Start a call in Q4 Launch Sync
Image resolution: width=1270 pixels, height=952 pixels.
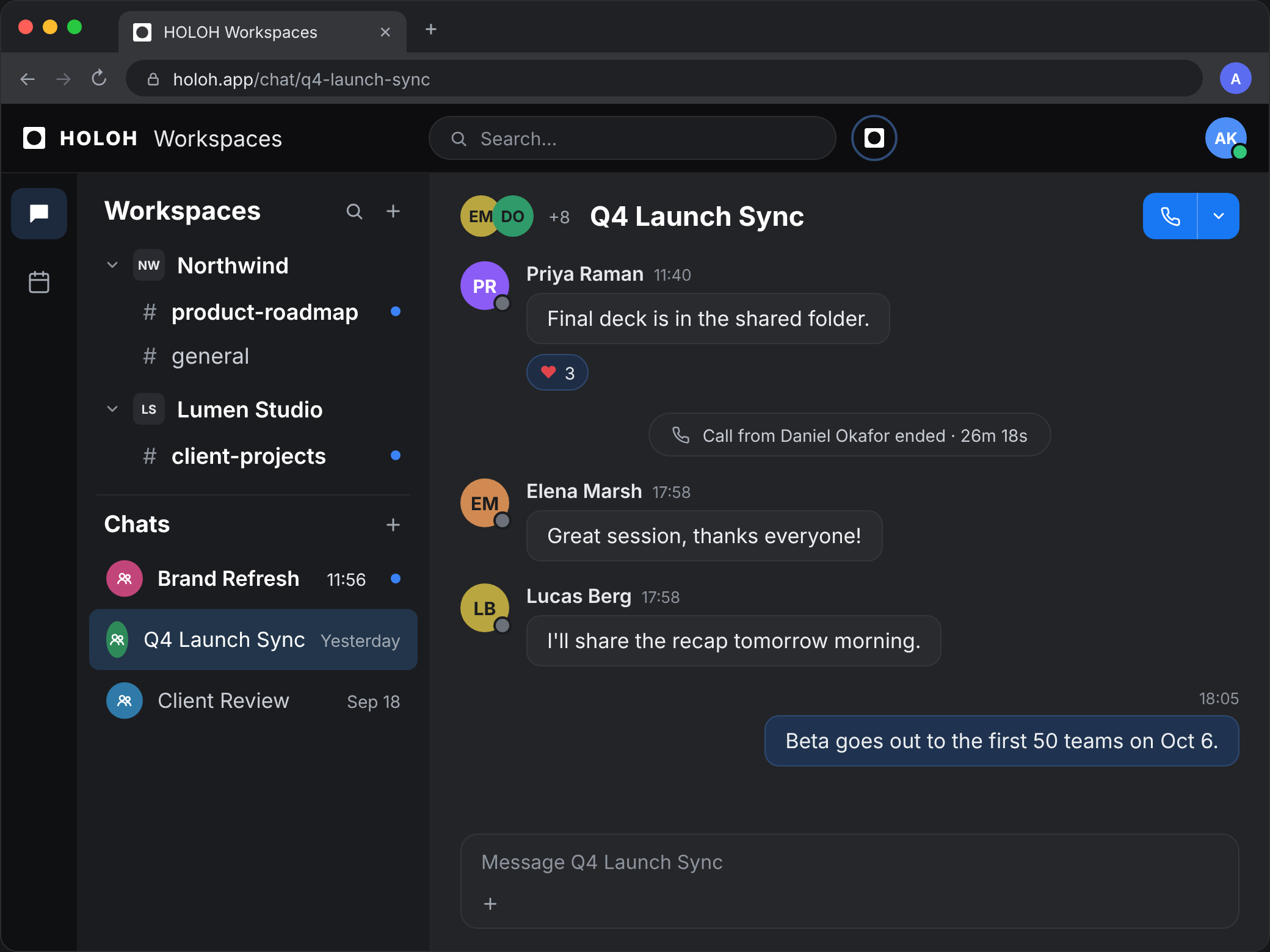(x=1170, y=216)
